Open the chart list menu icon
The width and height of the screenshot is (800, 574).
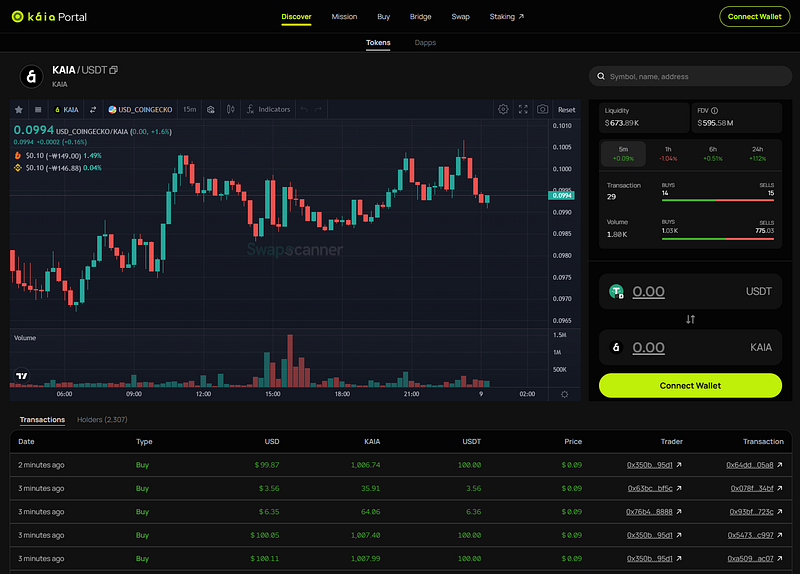click(x=38, y=110)
